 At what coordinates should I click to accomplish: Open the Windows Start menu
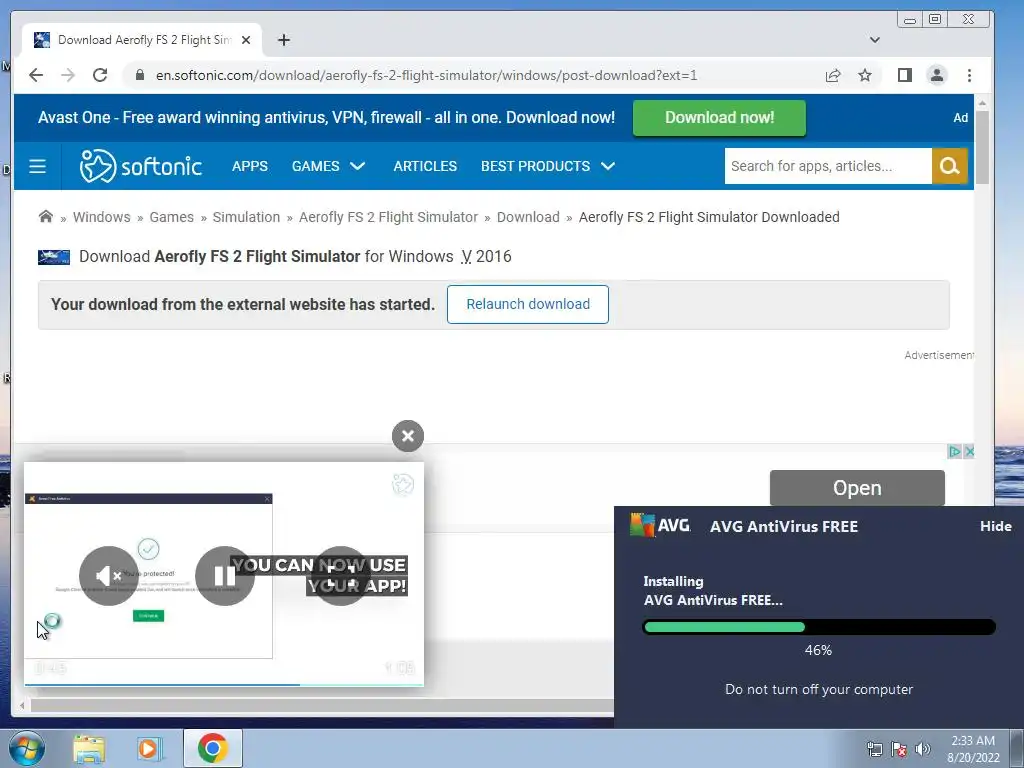tap(26, 748)
